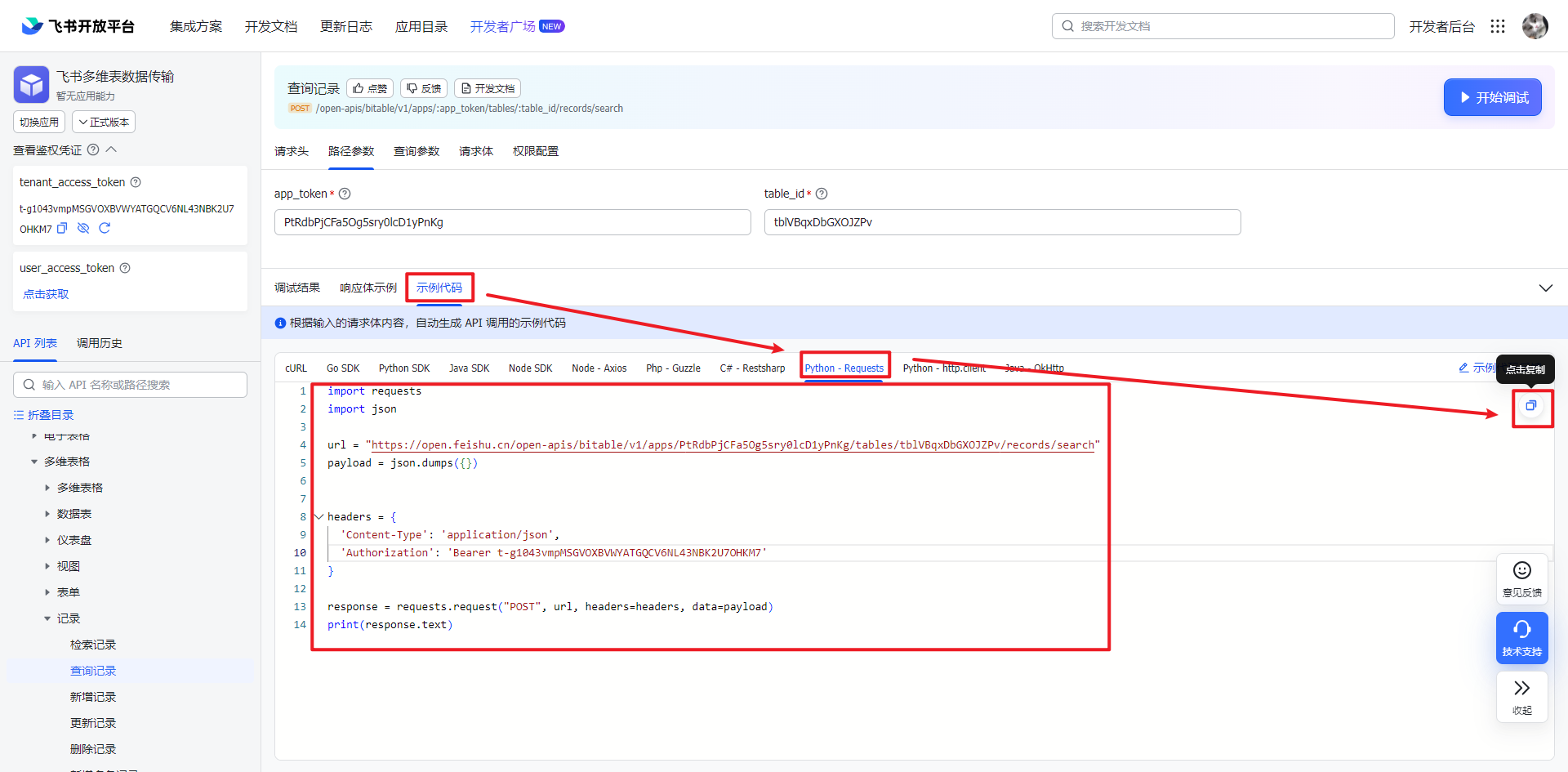Select the cURL code tab
The width and height of the screenshot is (1568, 772).
pyautogui.click(x=296, y=368)
